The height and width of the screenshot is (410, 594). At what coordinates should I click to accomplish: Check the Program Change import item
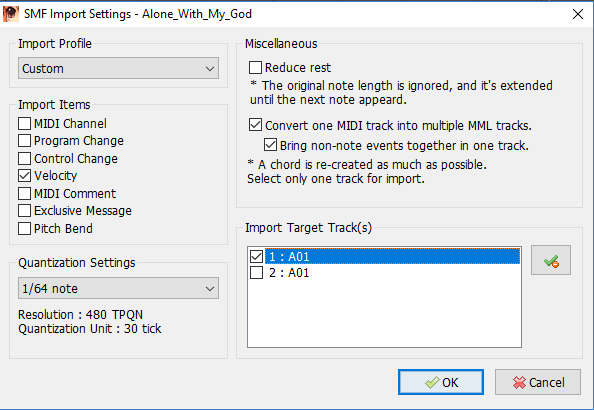[25, 141]
